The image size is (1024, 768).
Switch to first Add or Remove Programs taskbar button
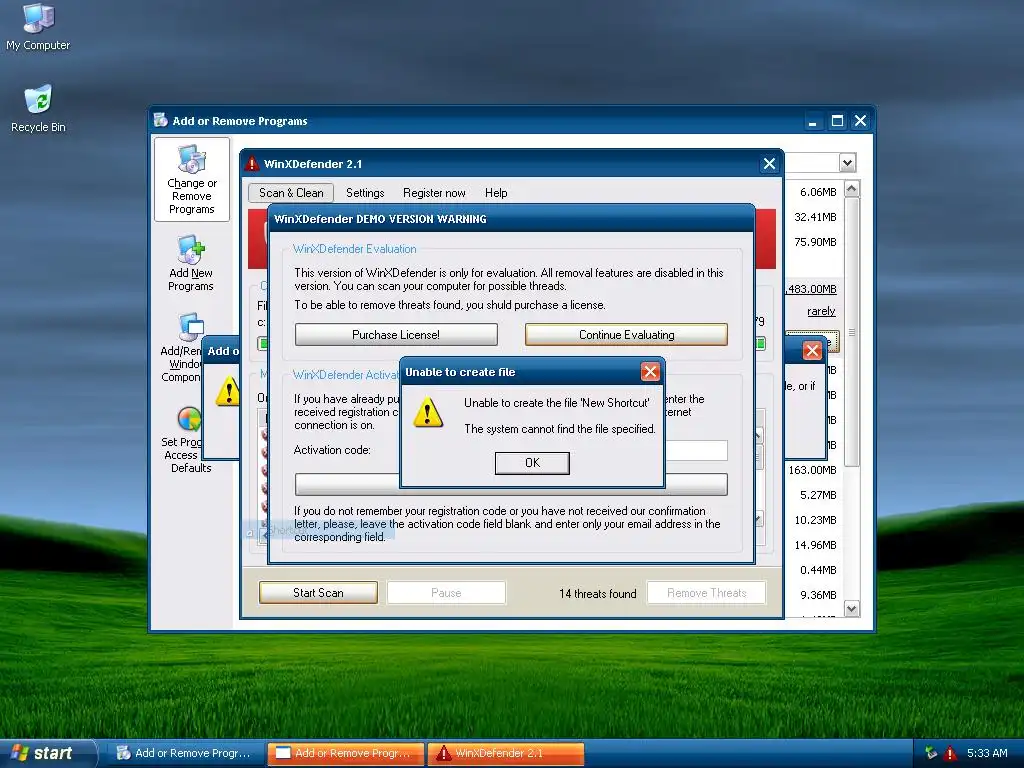pos(184,753)
